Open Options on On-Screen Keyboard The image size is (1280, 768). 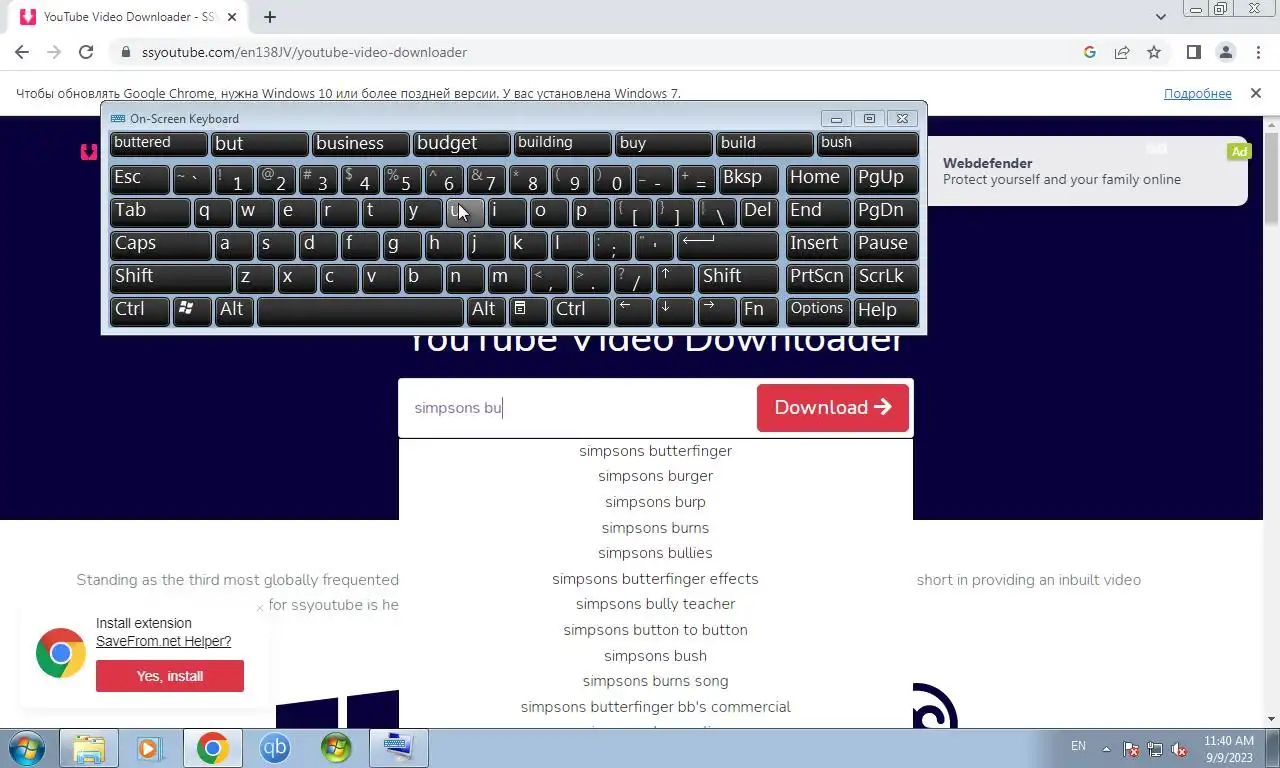818,310
